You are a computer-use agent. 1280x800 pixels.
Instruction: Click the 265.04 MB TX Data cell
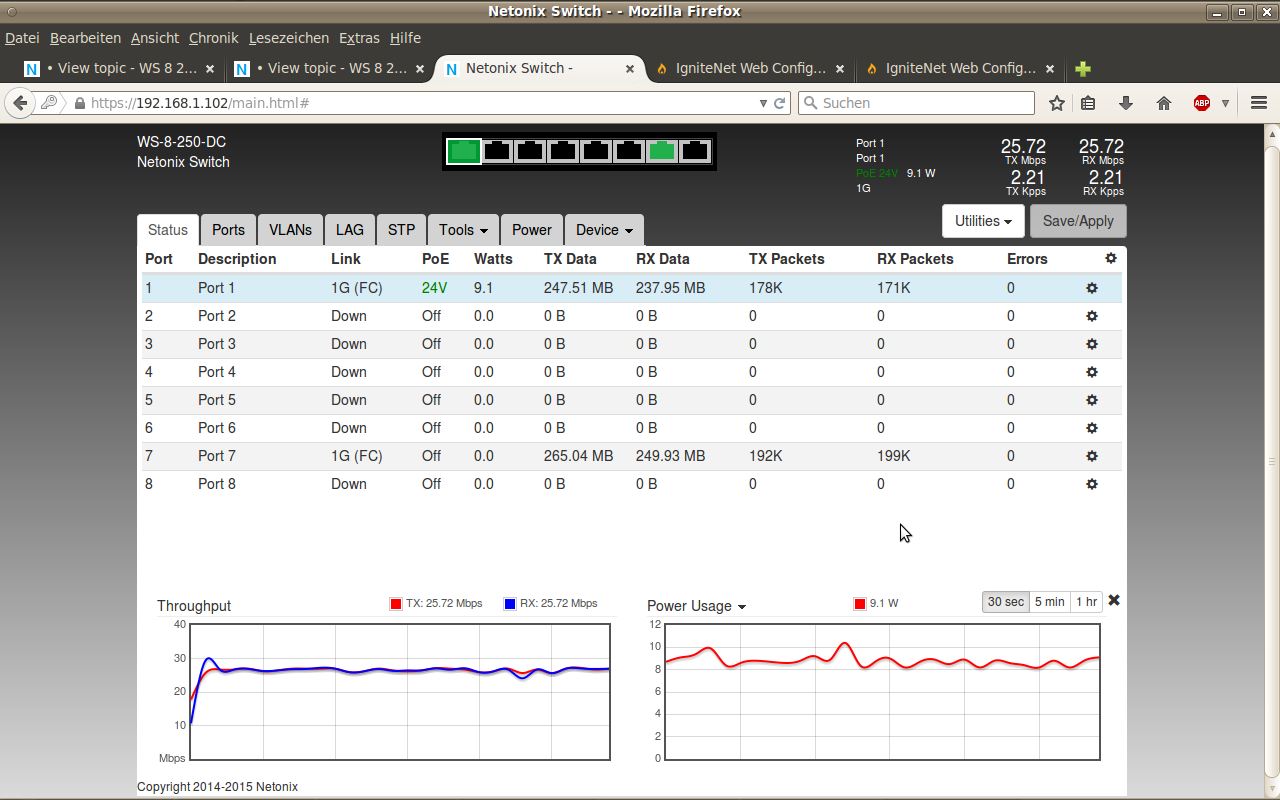click(x=578, y=456)
